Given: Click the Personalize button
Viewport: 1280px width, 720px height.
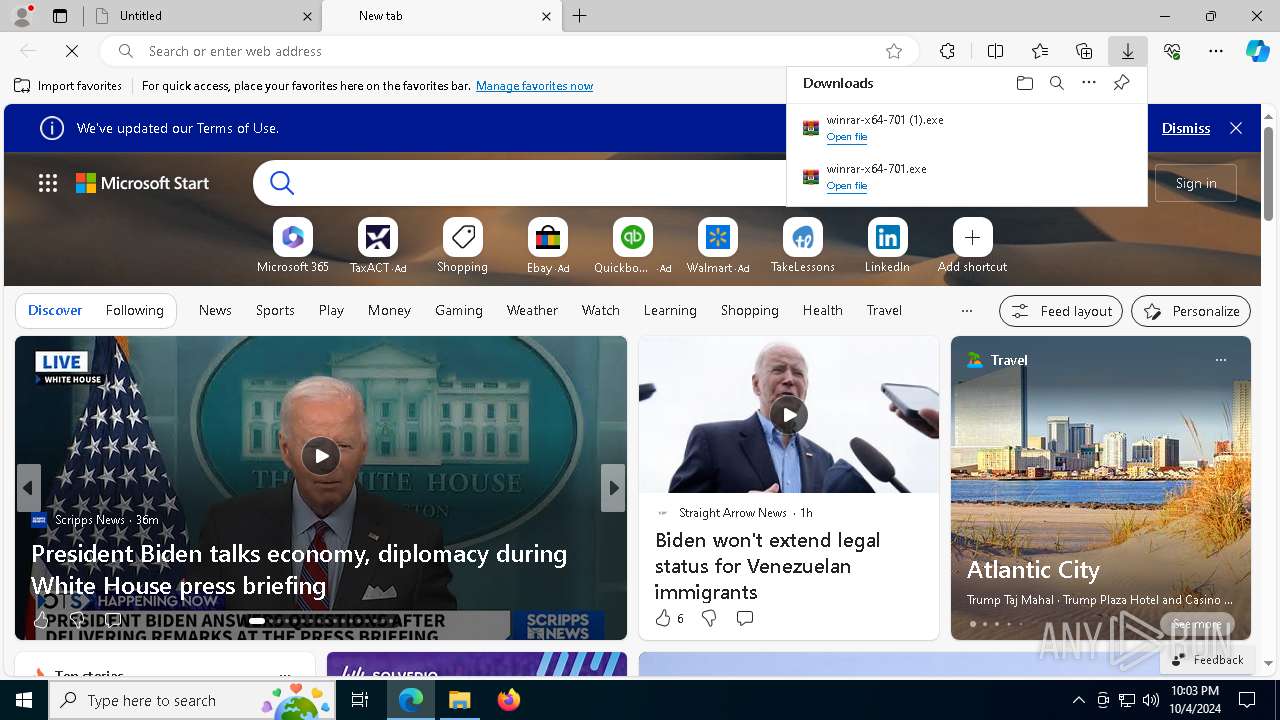Looking at the screenshot, I should (1191, 311).
